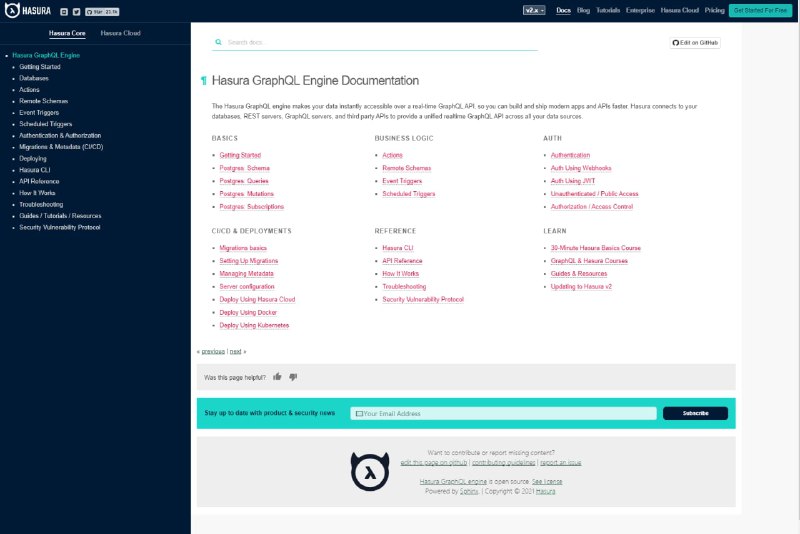Switch to the Hasura Core tab

click(67, 33)
